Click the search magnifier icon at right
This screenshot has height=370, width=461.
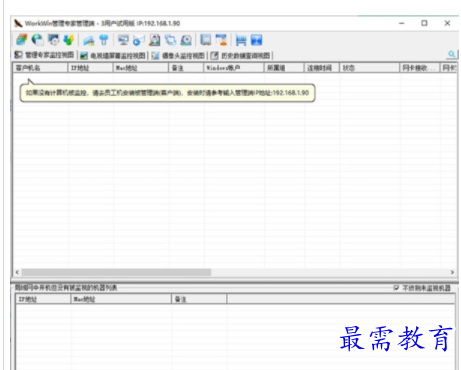point(452,54)
